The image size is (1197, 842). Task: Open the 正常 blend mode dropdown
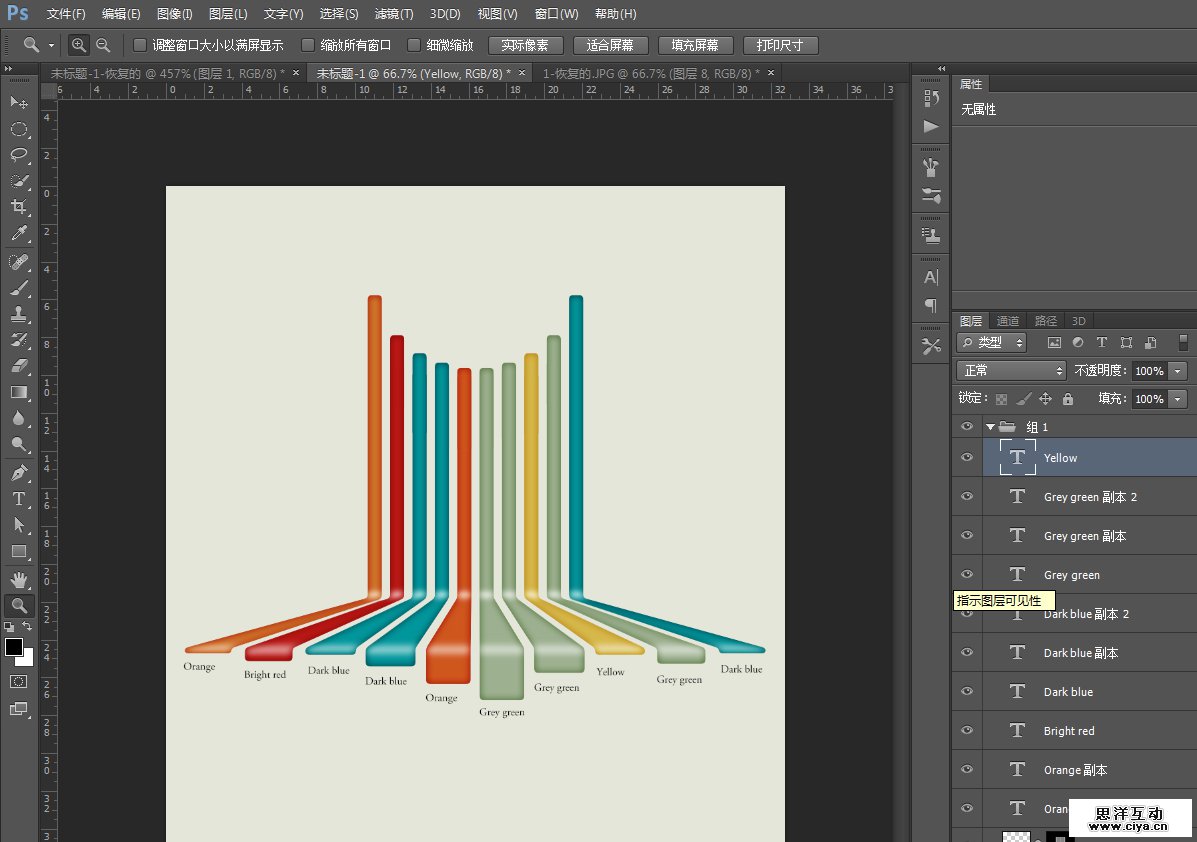(x=1011, y=370)
